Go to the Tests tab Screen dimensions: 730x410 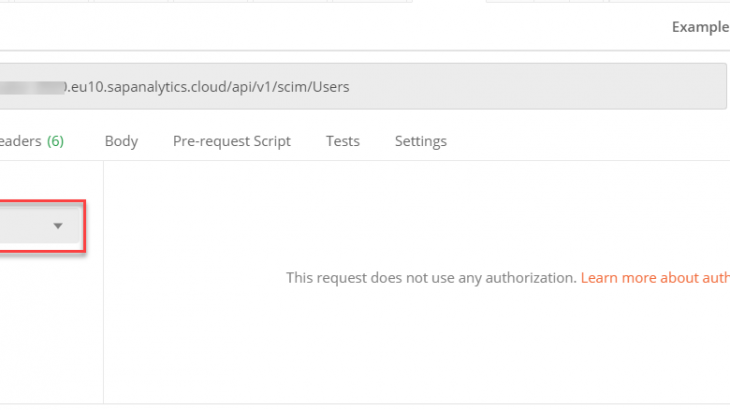(x=342, y=141)
